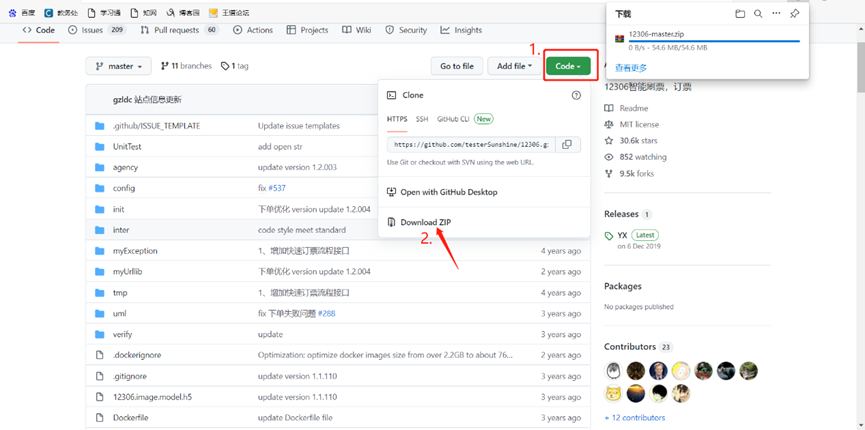
Task: Click the 'code style meet standard' commit message
Action: click(x=302, y=230)
